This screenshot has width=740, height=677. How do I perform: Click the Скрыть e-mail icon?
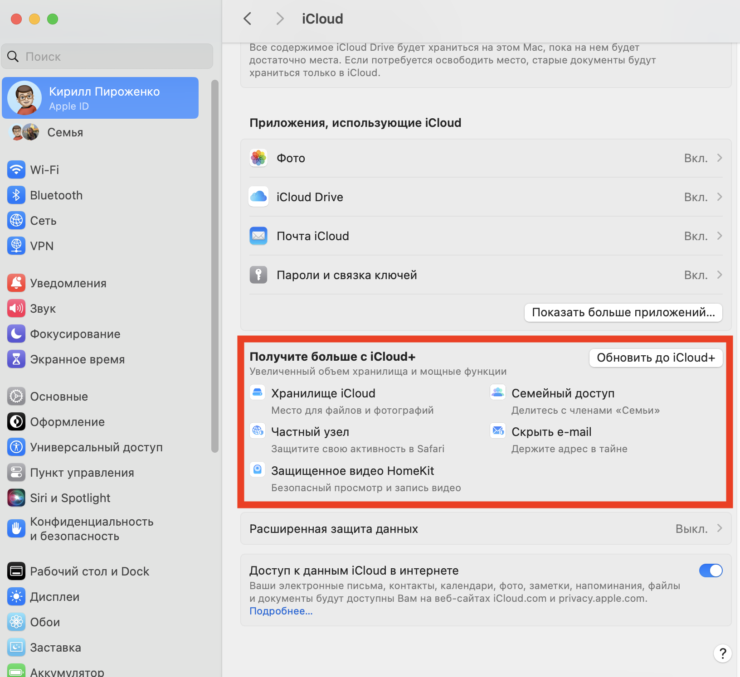click(497, 431)
